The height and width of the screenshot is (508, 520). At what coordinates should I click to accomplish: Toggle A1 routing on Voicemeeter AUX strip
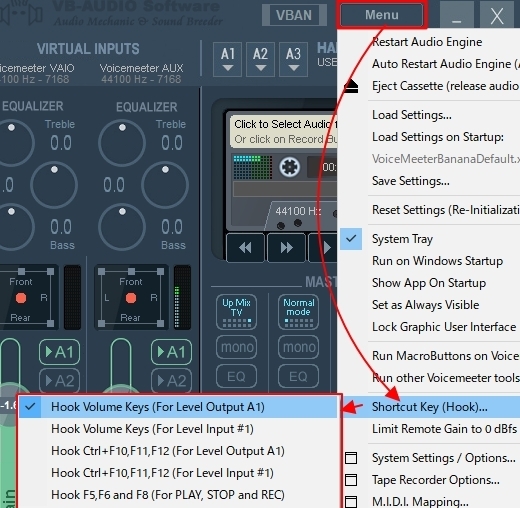171,352
